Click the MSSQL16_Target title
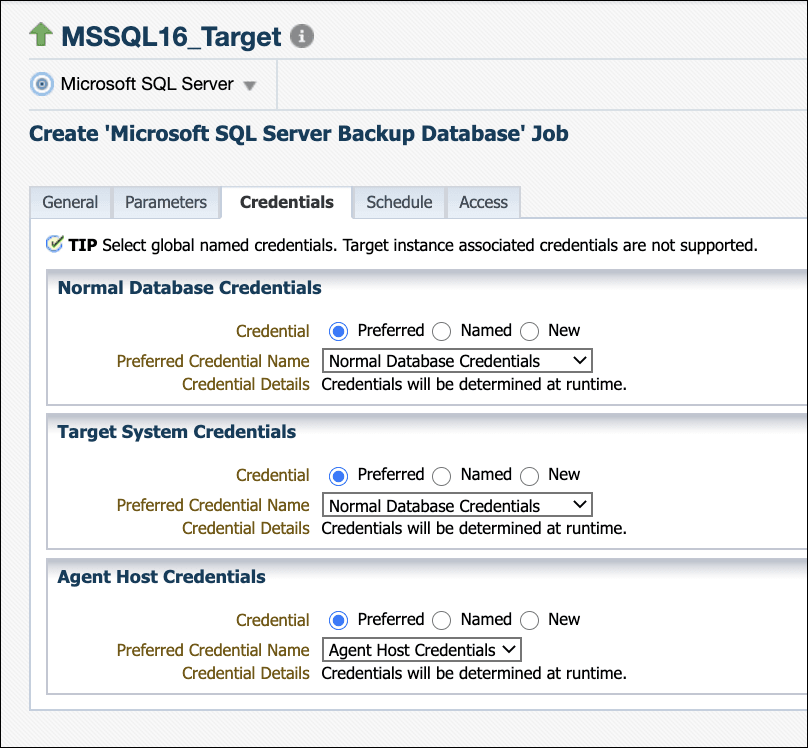The width and height of the screenshot is (808, 748). (171, 37)
